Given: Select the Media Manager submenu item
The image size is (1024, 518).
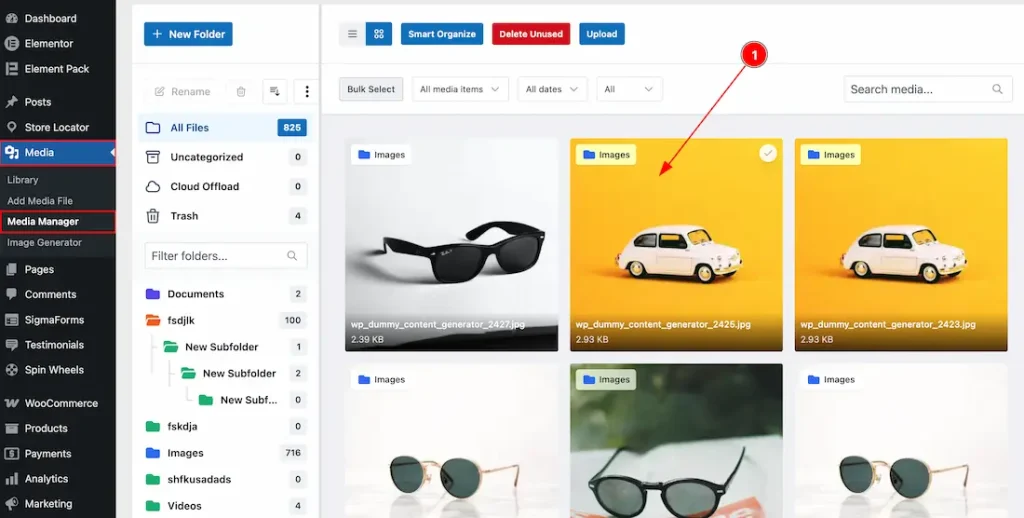Looking at the screenshot, I should coord(57,221).
